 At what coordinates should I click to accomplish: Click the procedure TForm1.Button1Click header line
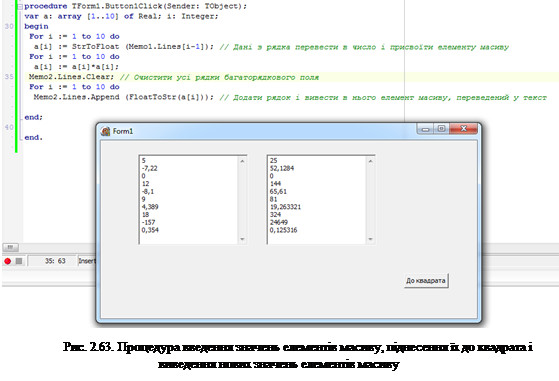point(135,6)
